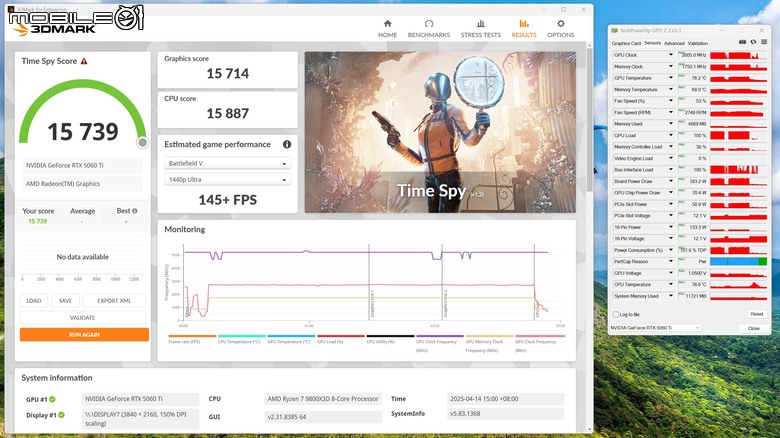Viewport: 780px width, 438px height.
Task: Click the CPU Temperature legend swatch in Monitoring
Action: [241, 336]
